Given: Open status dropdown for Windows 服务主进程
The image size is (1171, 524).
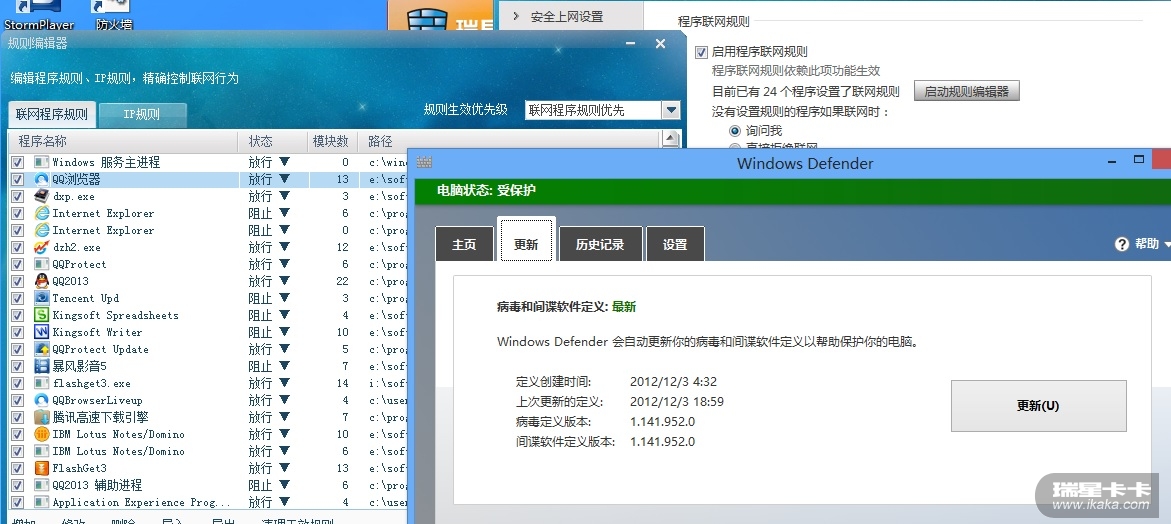Looking at the screenshot, I should point(284,162).
